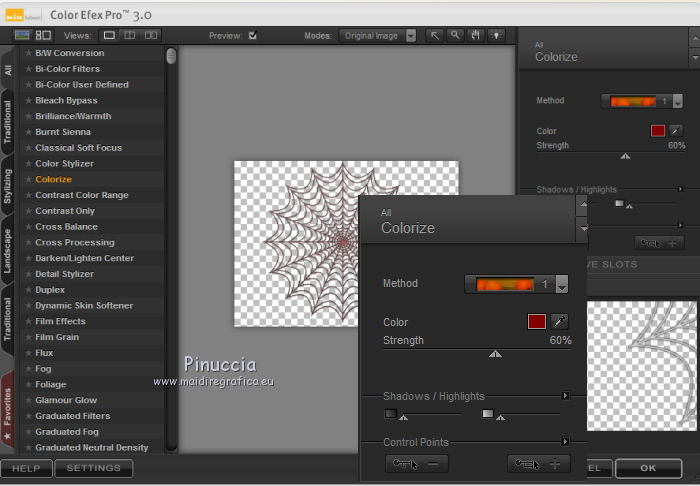The height and width of the screenshot is (486, 700).
Task: Select the Duplex filter from list
Action: (51, 290)
